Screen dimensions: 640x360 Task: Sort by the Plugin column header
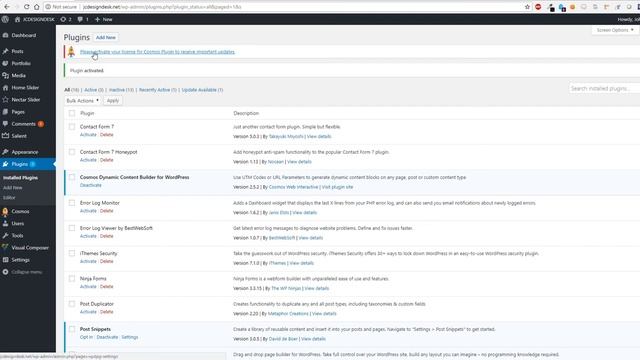[x=87, y=113]
